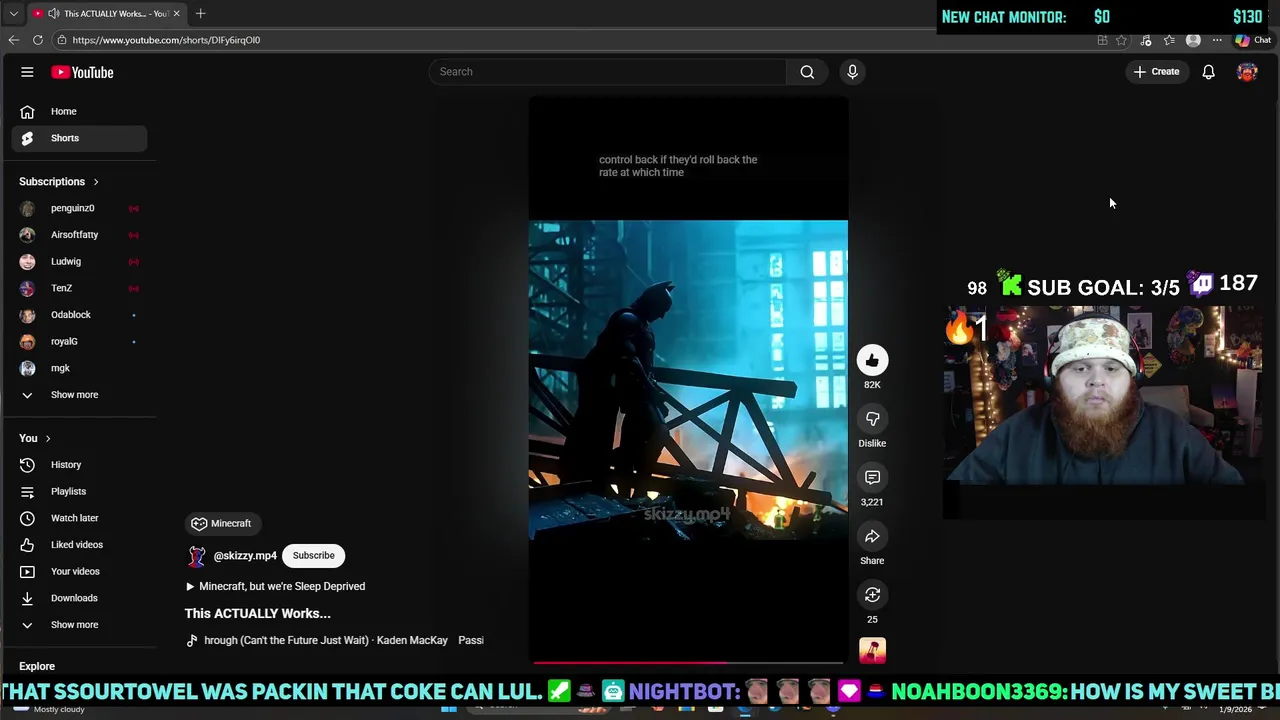
Task: Open the You section header chevron
Action: coord(47,438)
